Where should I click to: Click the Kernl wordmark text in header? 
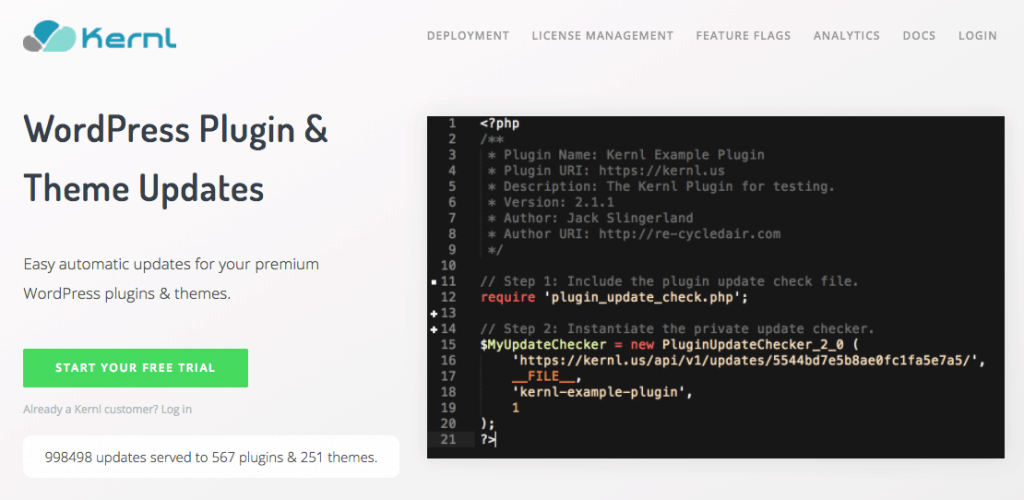[129, 37]
